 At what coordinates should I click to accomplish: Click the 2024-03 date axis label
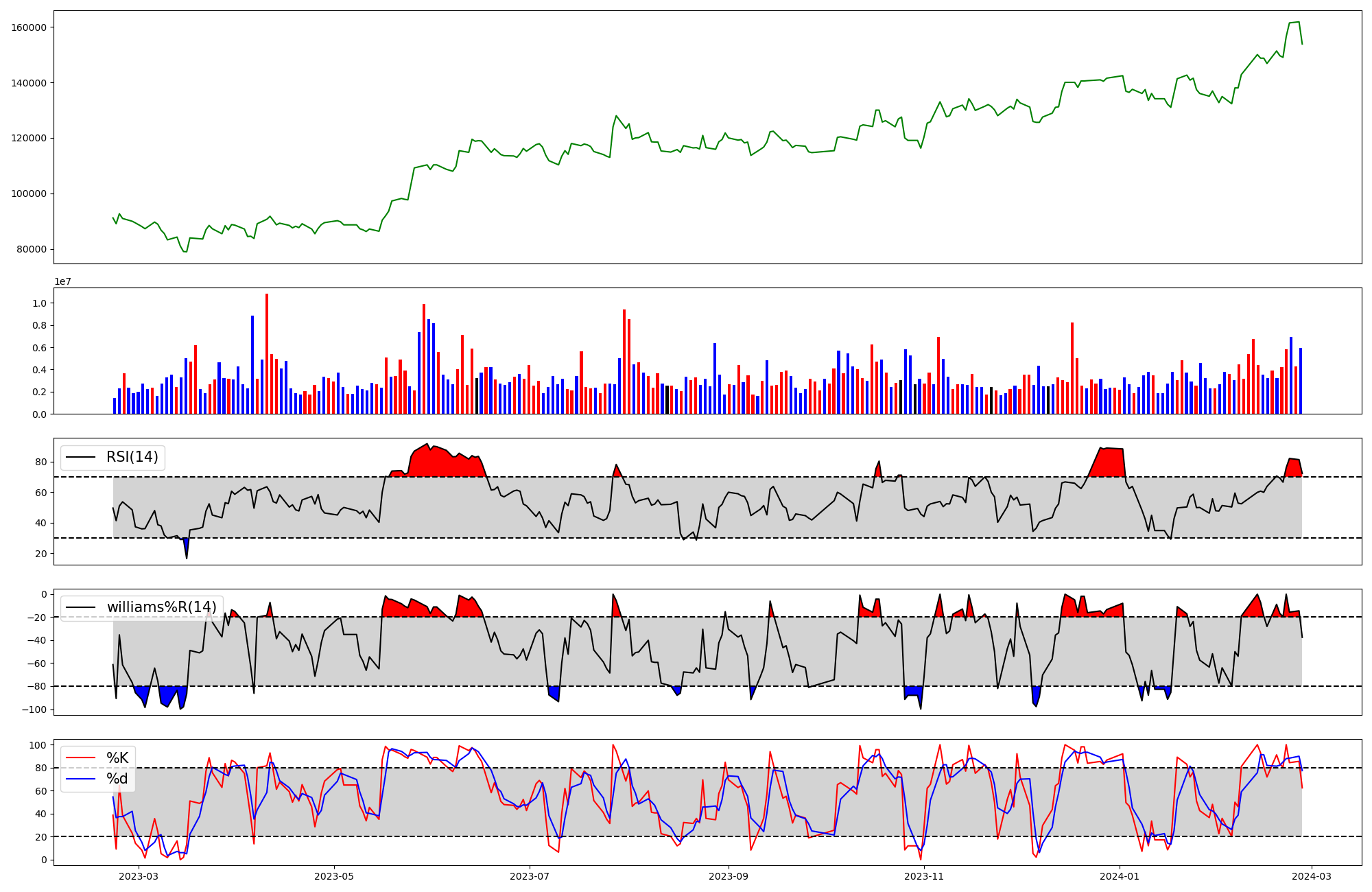(1312, 876)
